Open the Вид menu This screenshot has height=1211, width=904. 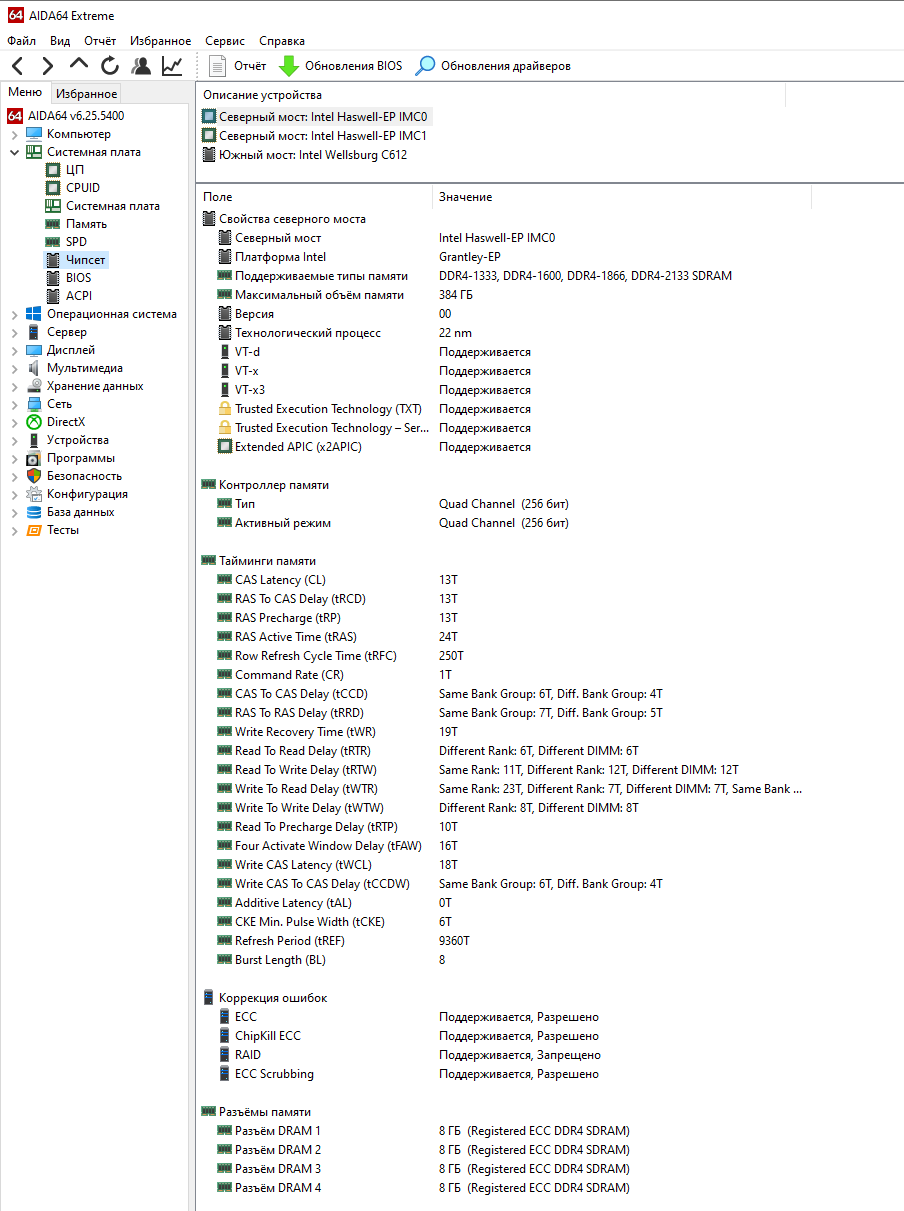[60, 41]
